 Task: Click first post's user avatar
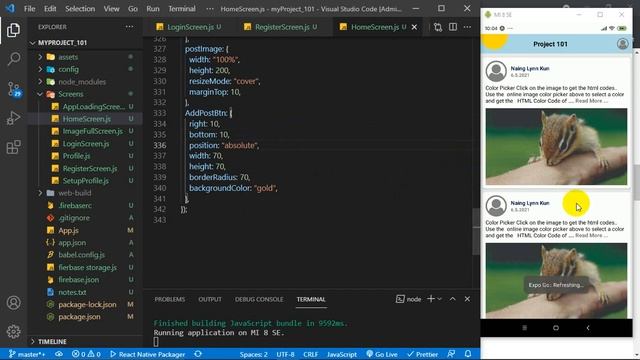coord(496,71)
